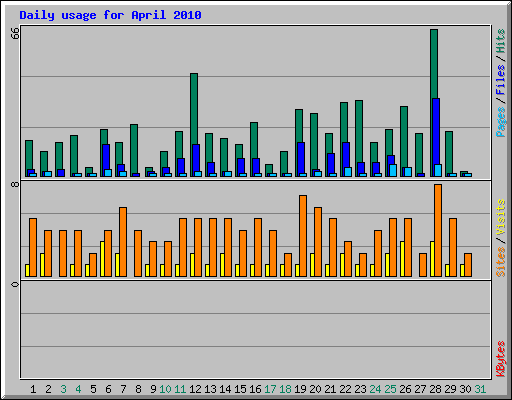The width and height of the screenshot is (512, 400).
Task: Click the red 'KBytes' legend label
Action: click(x=500, y=359)
